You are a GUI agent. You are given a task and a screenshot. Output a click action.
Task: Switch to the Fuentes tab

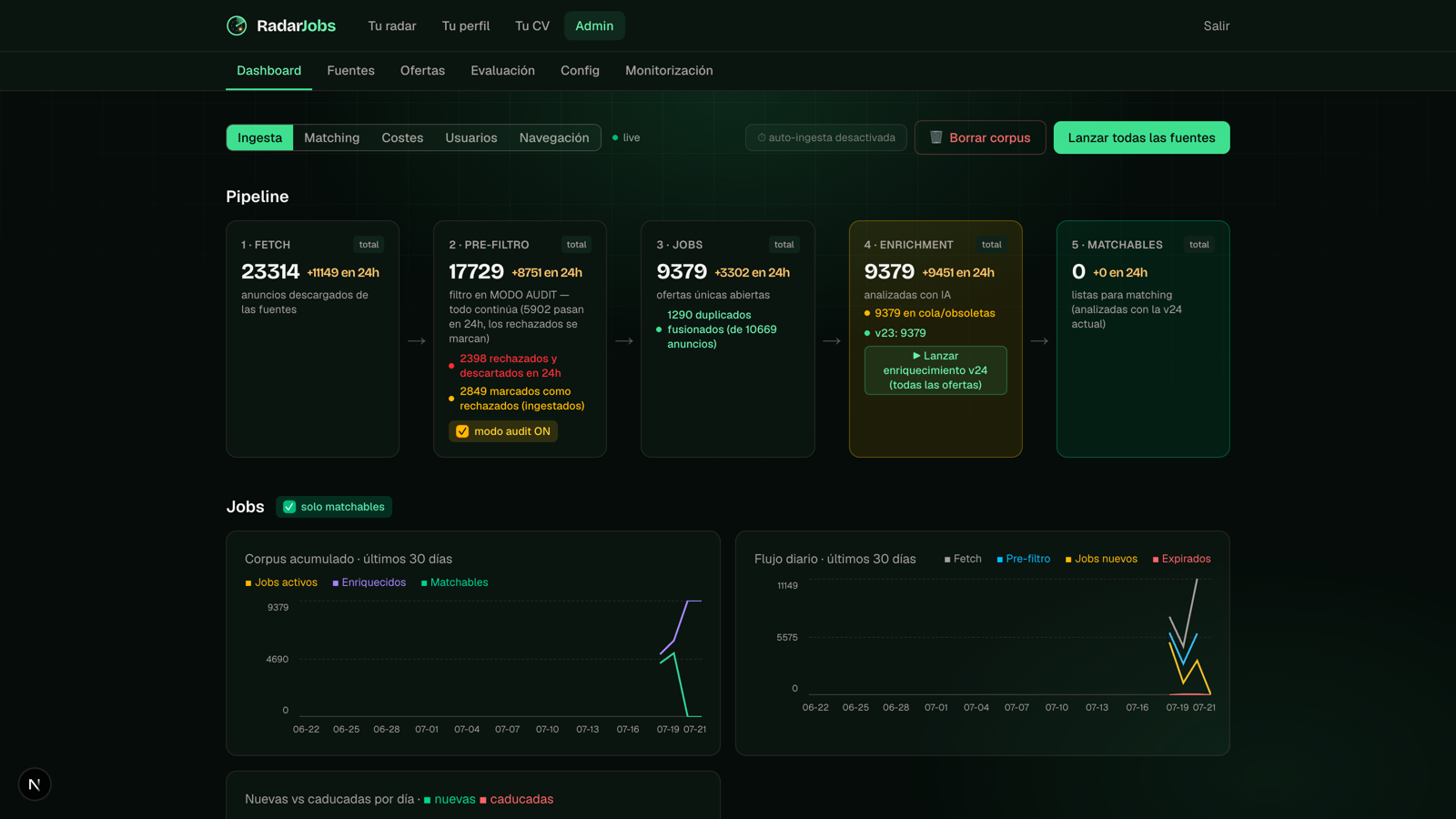(x=351, y=70)
